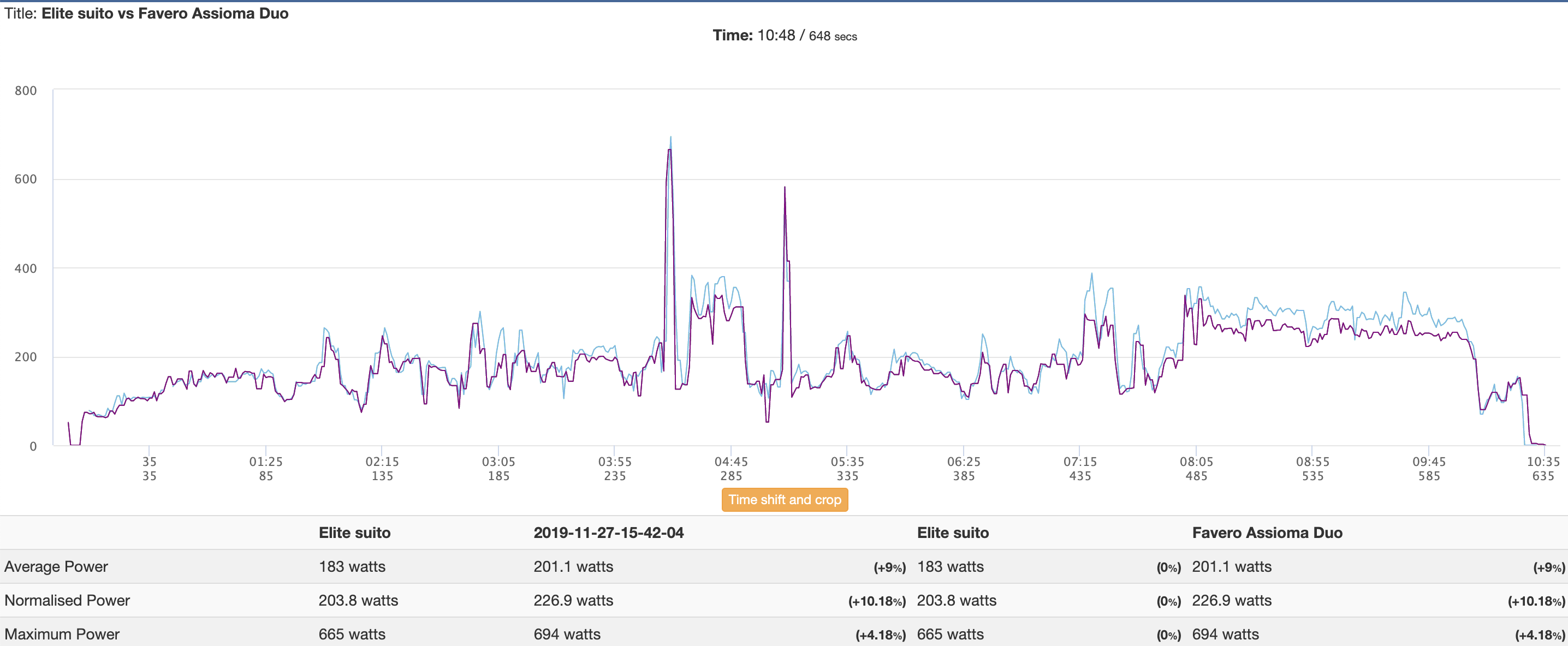Select the 01:25 x-axis tick label
This screenshot has width=1568, height=646.
point(266,462)
